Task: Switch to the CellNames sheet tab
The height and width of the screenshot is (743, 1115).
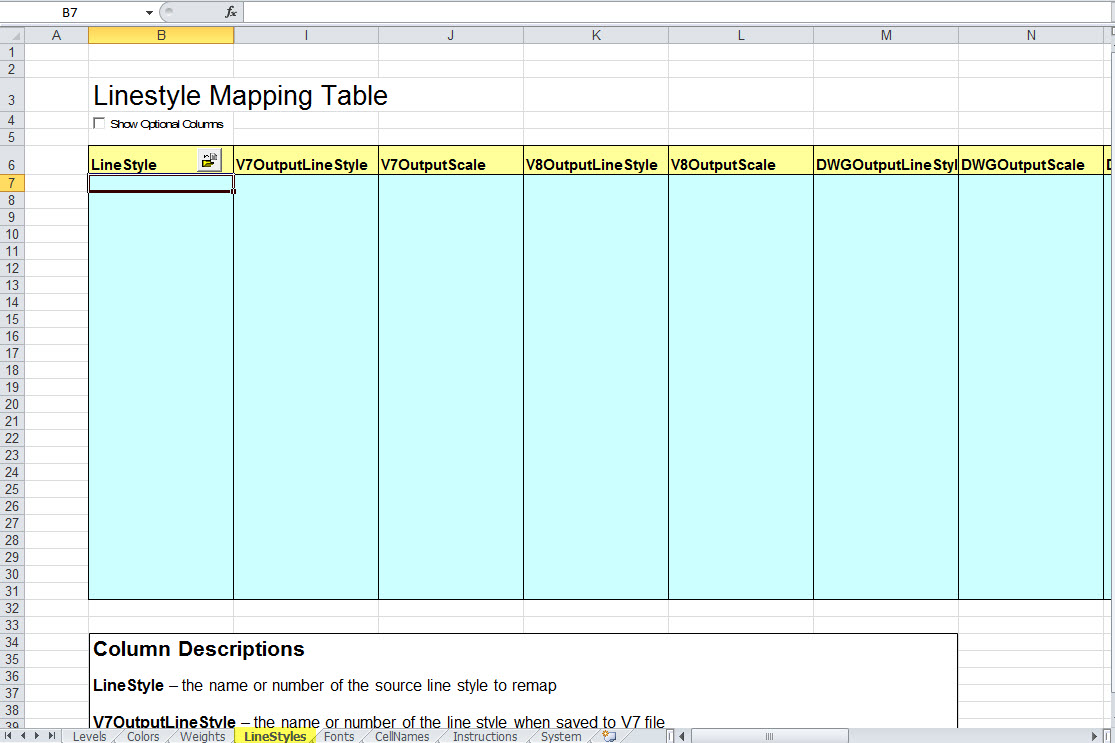Action: (402, 737)
